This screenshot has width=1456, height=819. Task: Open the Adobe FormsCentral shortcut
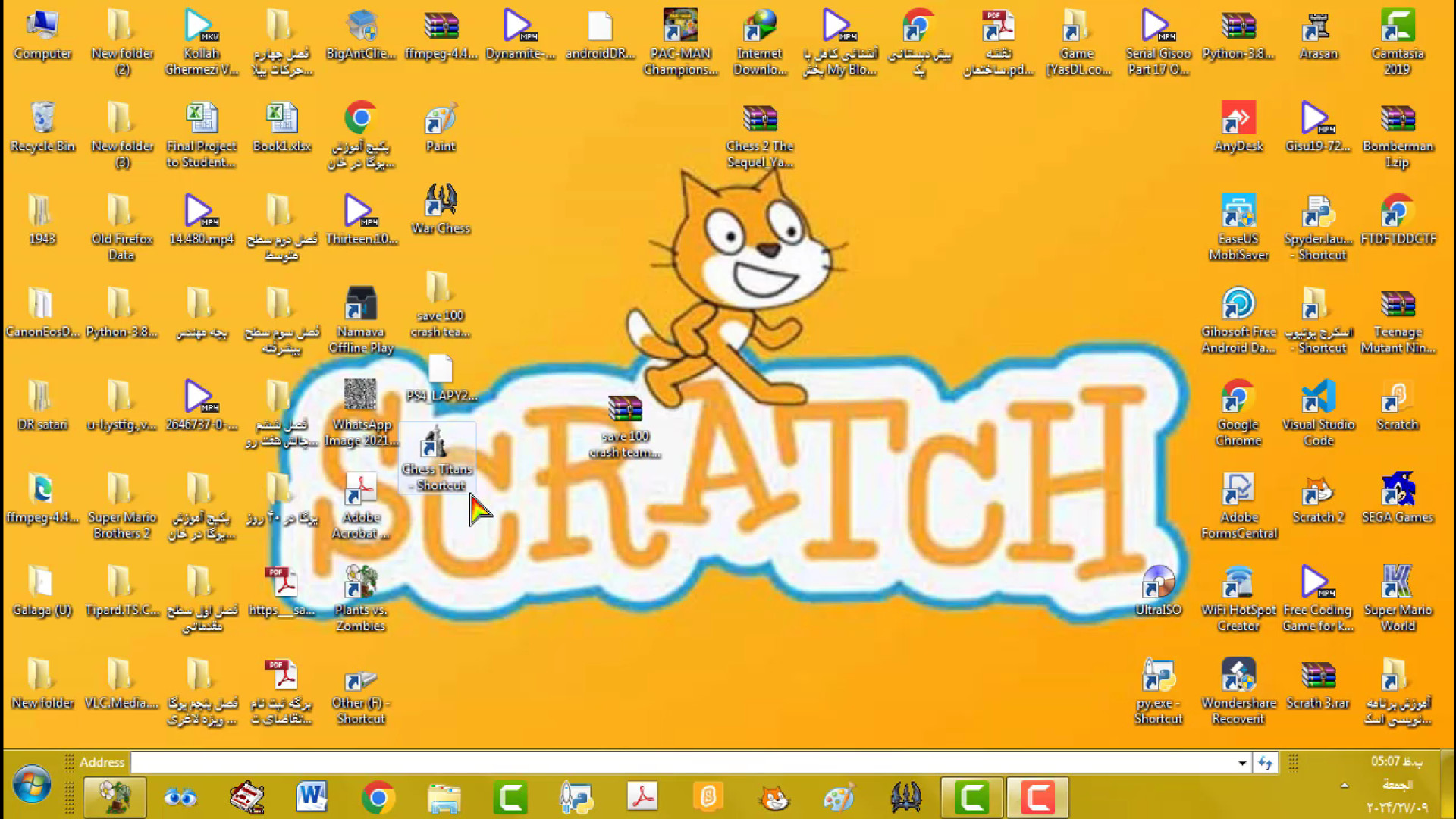coord(1238,507)
